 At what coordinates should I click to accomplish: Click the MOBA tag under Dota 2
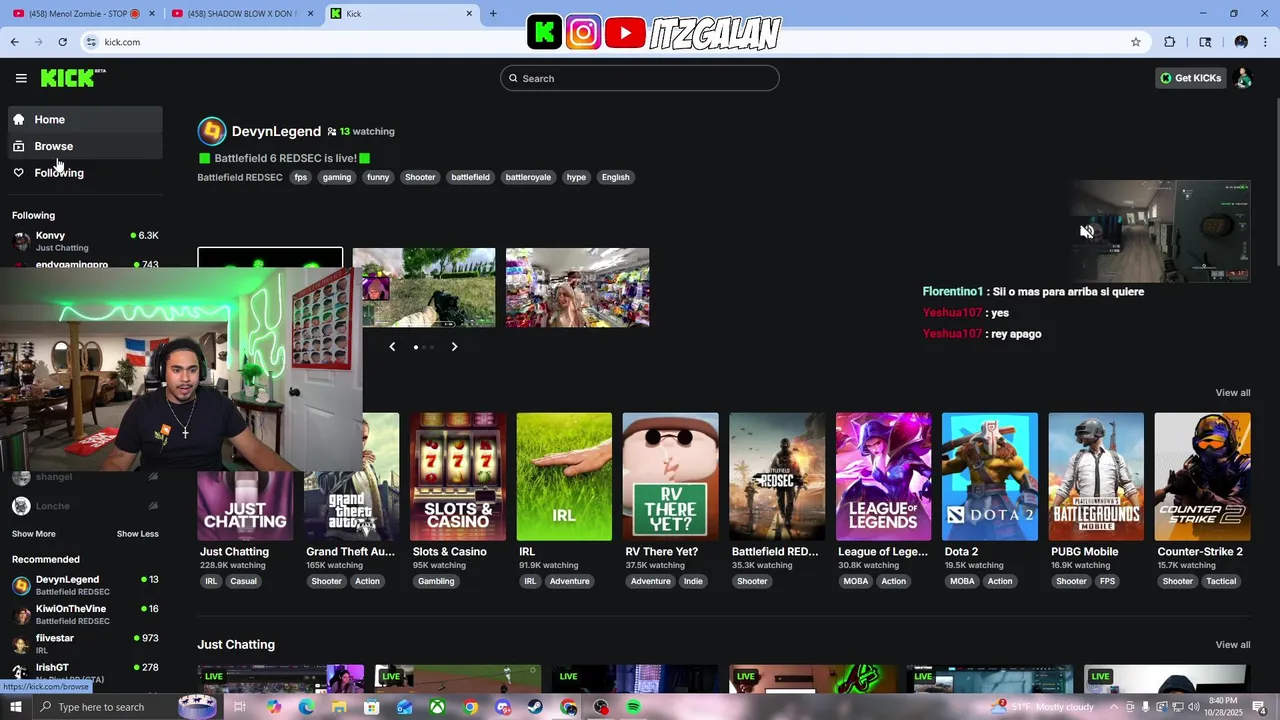pyautogui.click(x=962, y=581)
